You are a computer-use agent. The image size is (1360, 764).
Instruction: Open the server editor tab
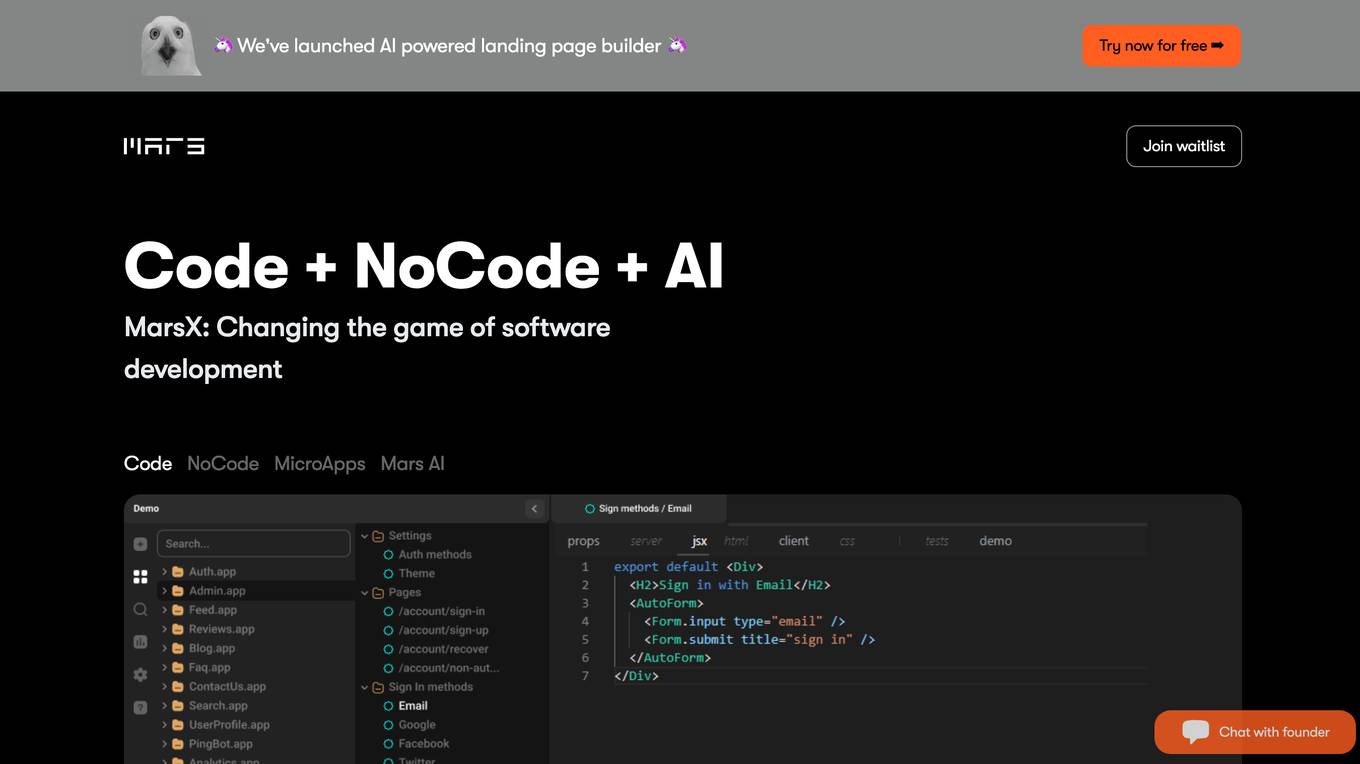646,541
